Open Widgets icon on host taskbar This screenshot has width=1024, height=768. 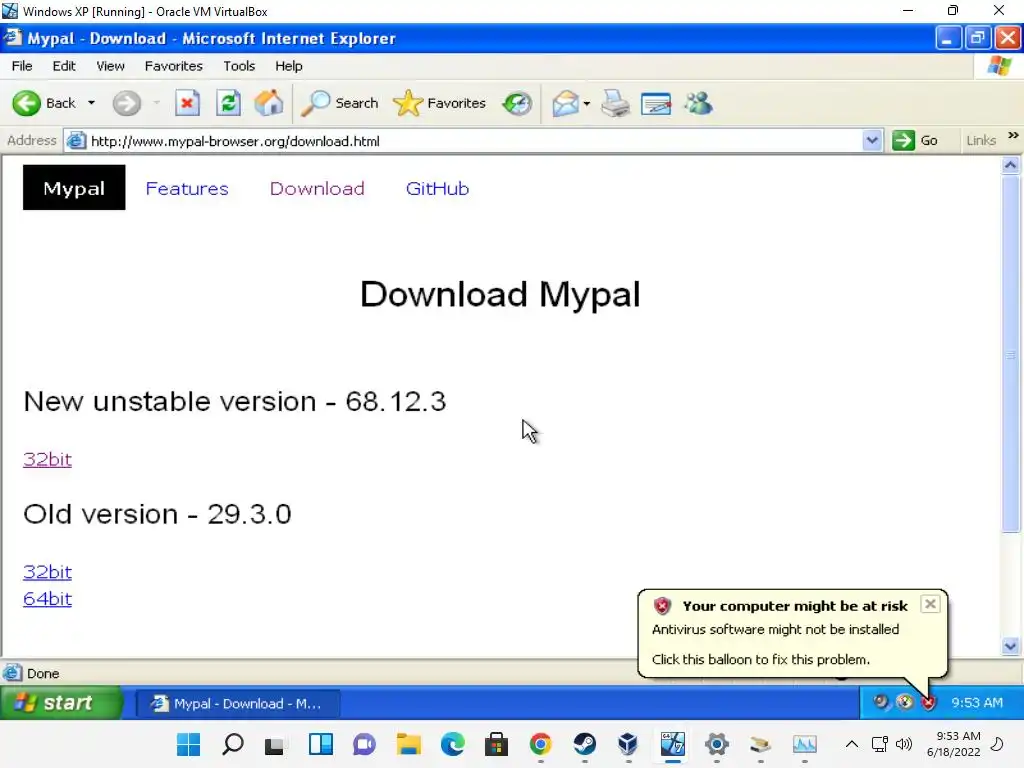pos(321,744)
